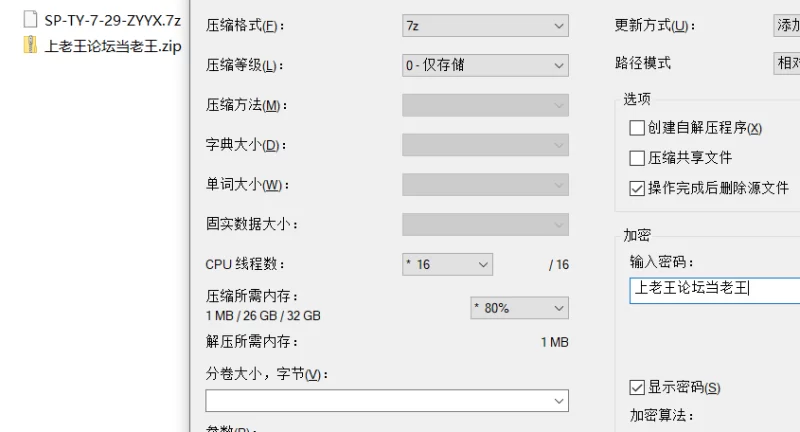800x432 pixels.
Task: Expand the 80% memory usage dropdown
Action: [519, 308]
